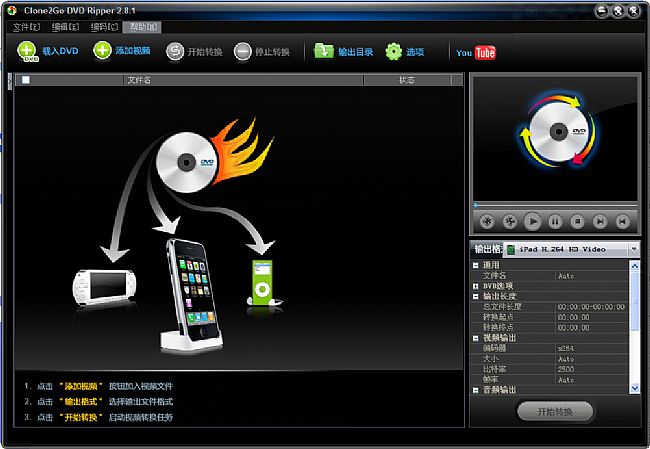Screen dimensions: 650x449
Task: Click the large 开始转换 button at bottom right
Action: pos(555,412)
